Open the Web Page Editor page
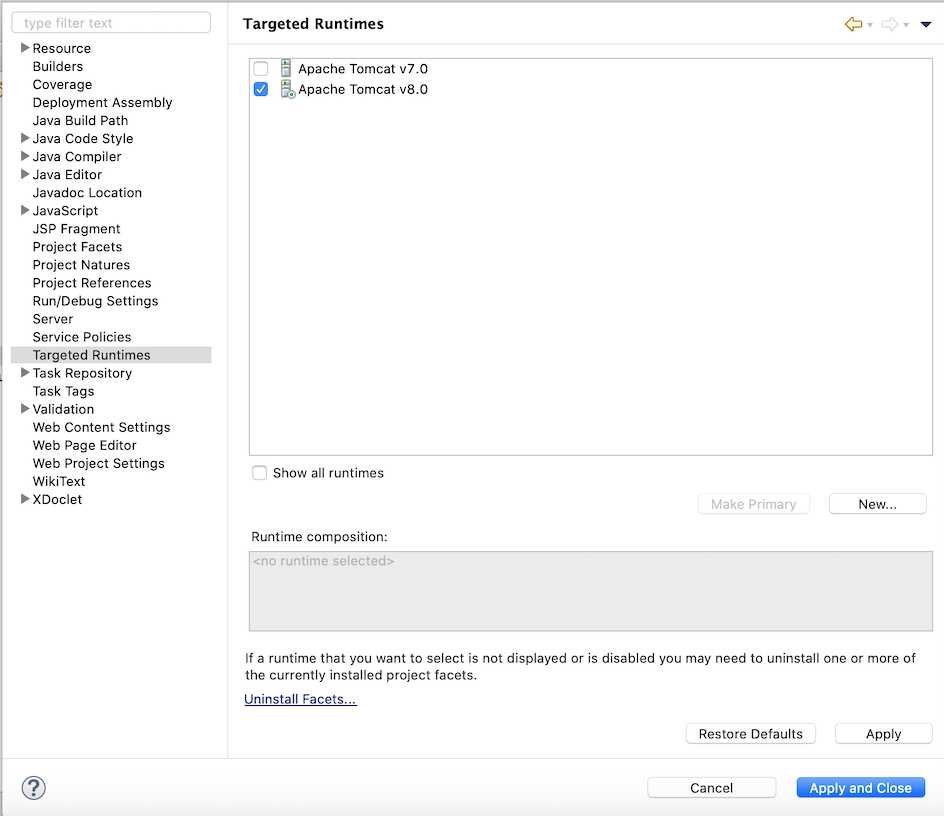This screenshot has height=816, width=944. click(84, 446)
